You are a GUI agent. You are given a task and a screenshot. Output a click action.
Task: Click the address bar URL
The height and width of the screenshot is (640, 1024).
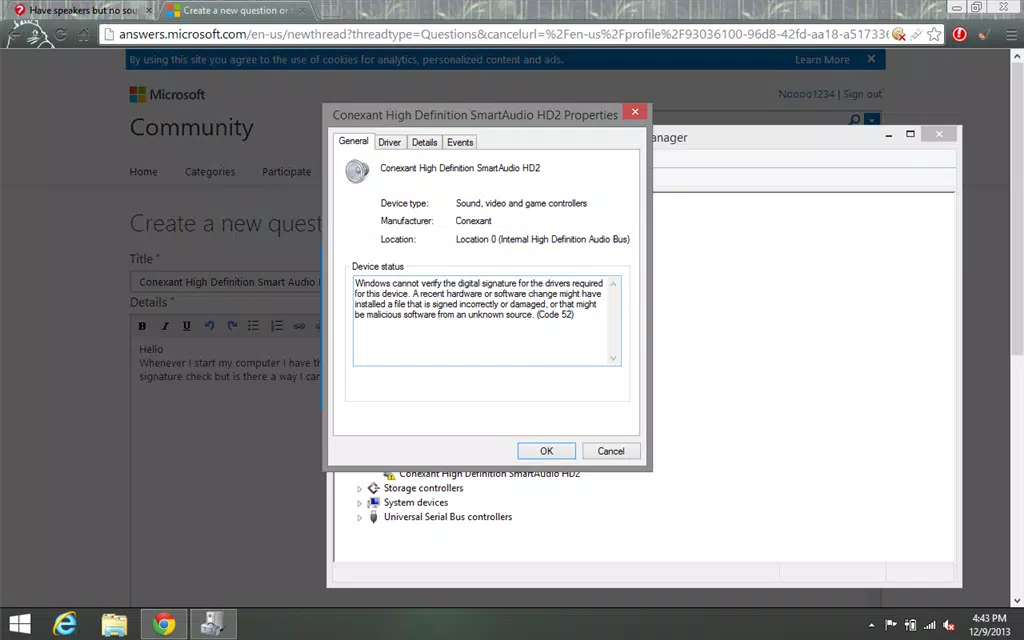click(x=503, y=34)
